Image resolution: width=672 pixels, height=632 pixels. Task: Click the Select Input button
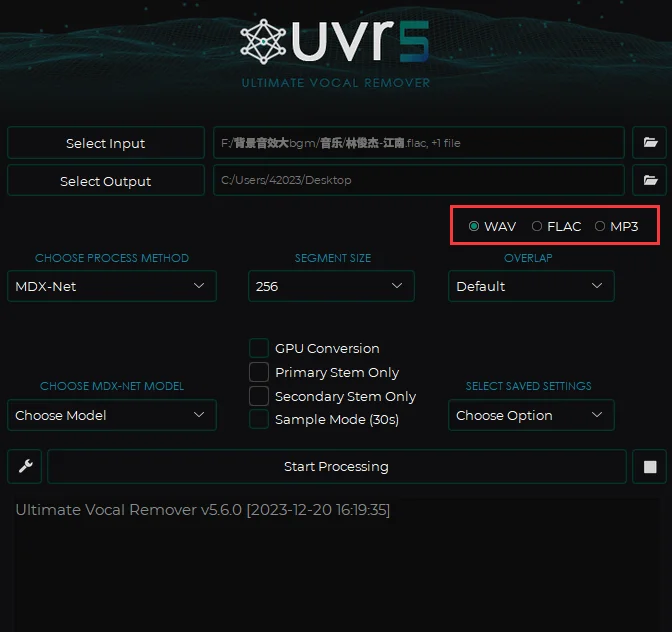pyautogui.click(x=106, y=143)
